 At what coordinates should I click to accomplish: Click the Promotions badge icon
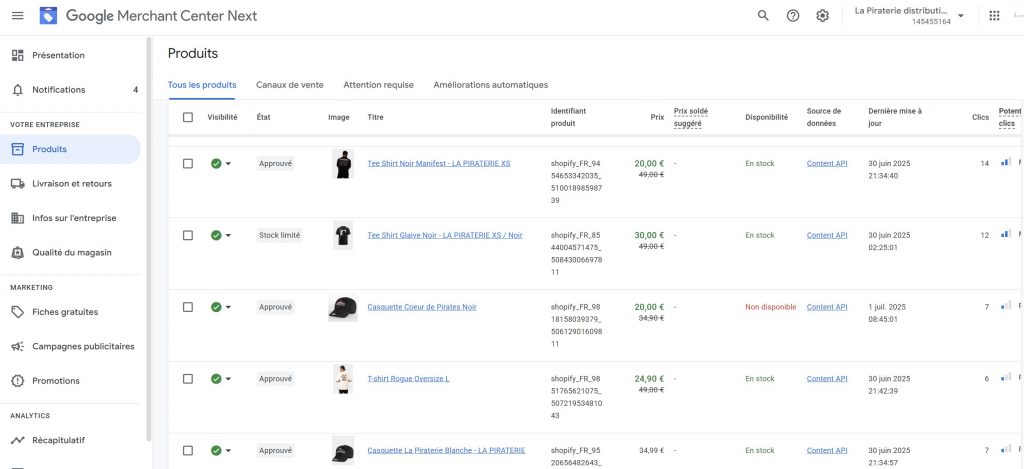tap(18, 381)
